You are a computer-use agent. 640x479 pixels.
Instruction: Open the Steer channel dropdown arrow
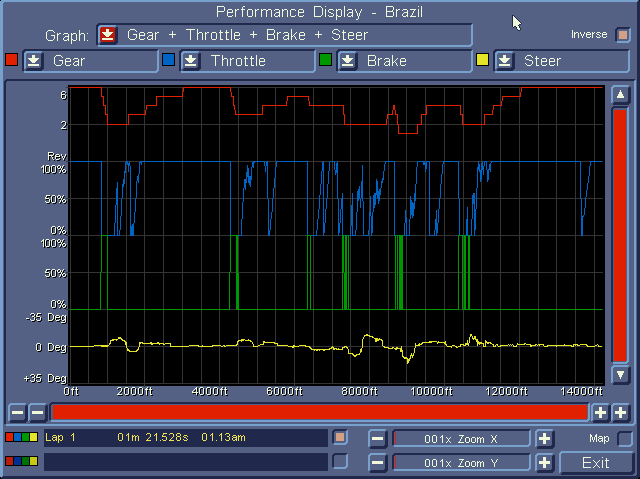click(x=504, y=61)
